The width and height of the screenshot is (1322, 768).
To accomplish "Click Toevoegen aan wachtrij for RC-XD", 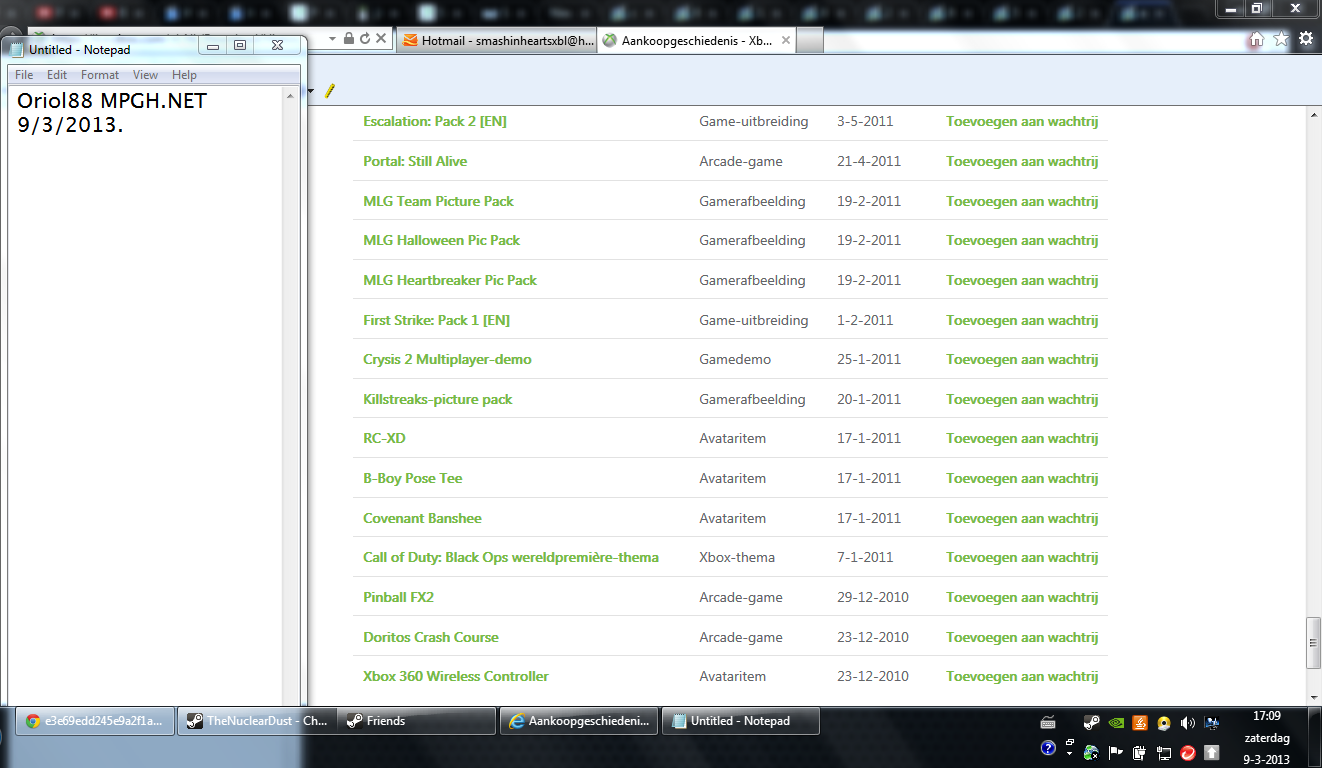I will (1022, 438).
